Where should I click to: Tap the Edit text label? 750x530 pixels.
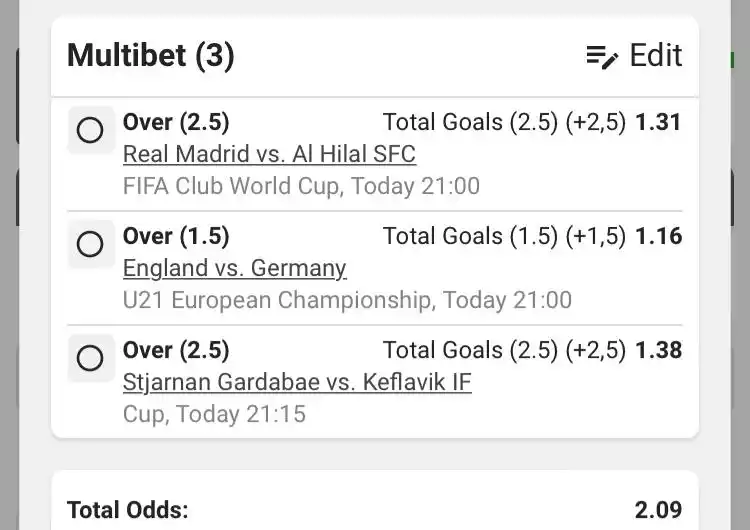click(656, 55)
